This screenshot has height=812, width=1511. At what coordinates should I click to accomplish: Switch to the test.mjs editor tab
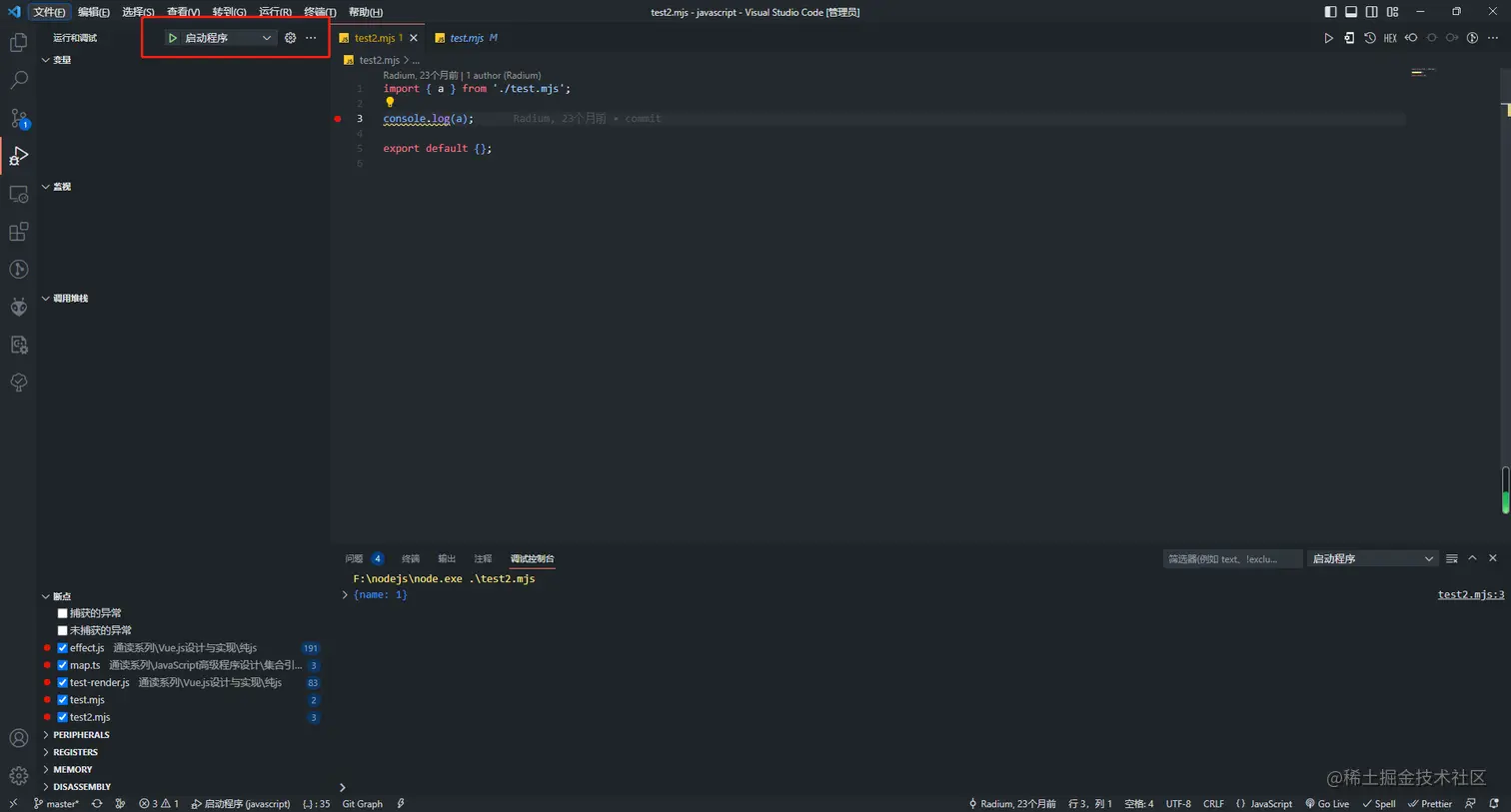point(467,38)
